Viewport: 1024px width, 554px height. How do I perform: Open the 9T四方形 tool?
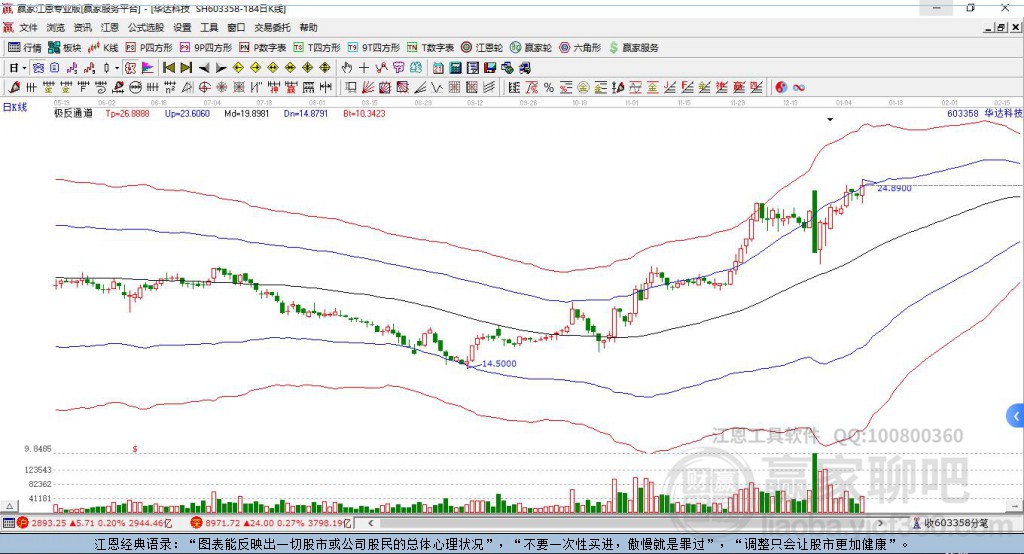[x=374, y=48]
